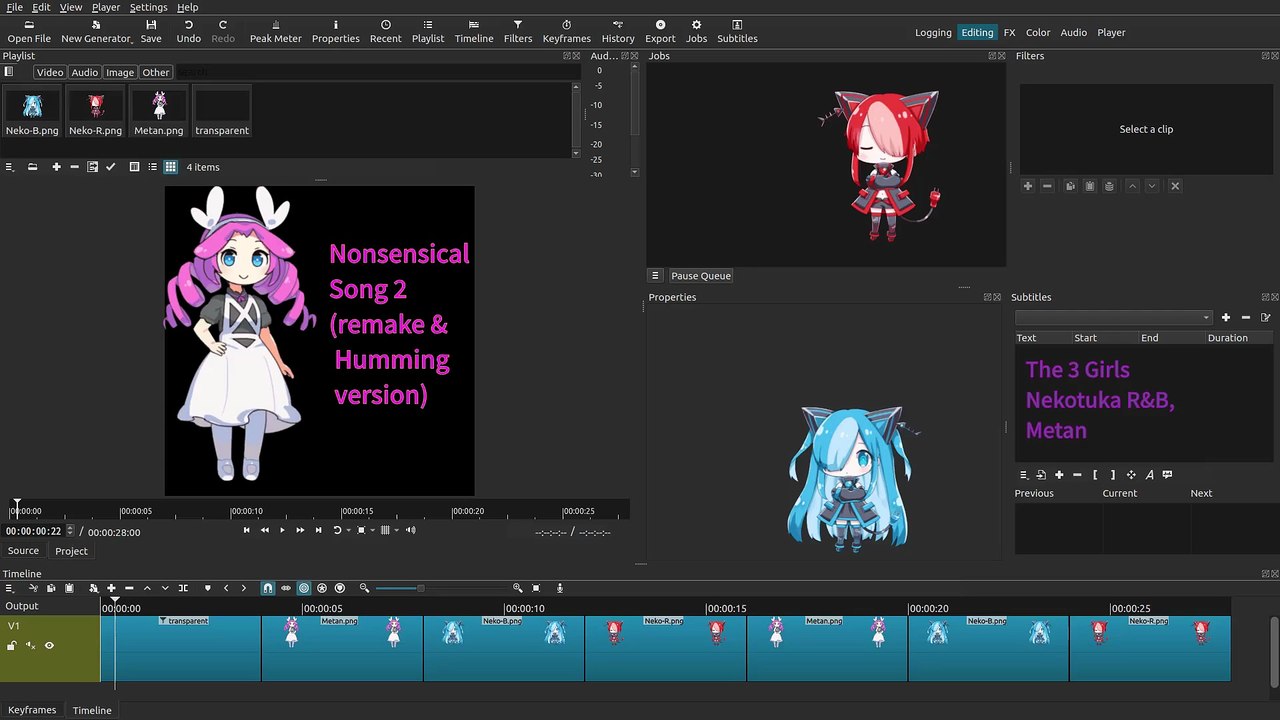The image size is (1280, 720).
Task: Toggle Ripple trim and drop
Action: point(304,588)
